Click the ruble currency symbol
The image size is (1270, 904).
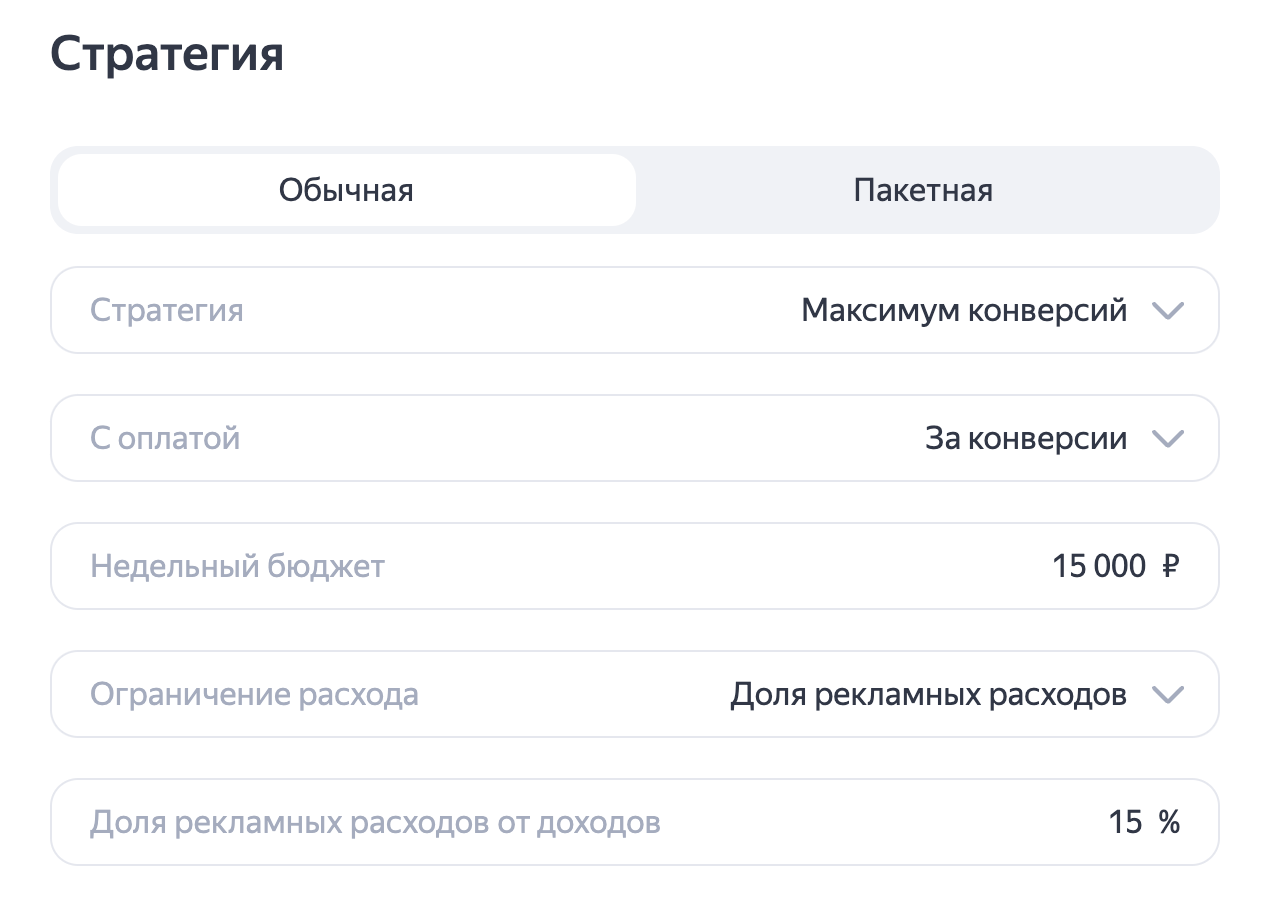pyautogui.click(x=1171, y=567)
